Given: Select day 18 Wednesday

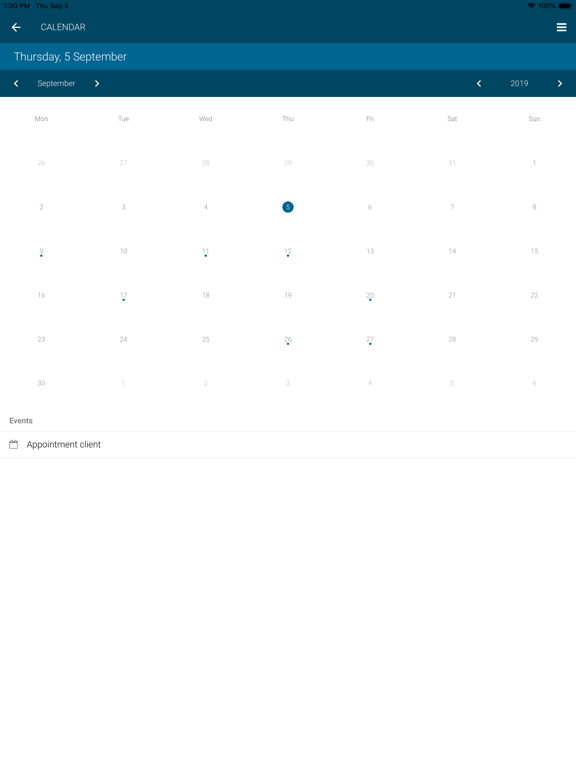Looking at the screenshot, I should (206, 295).
